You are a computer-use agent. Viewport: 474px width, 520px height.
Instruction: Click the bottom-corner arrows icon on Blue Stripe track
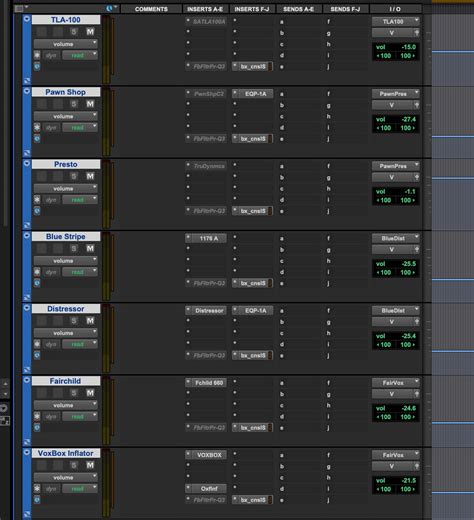tap(27, 297)
